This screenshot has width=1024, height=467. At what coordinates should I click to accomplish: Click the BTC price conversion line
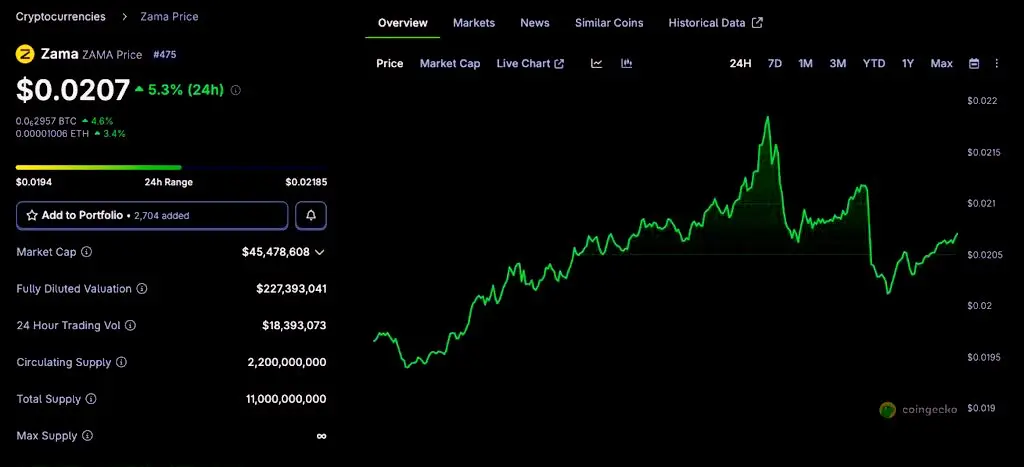[65, 121]
